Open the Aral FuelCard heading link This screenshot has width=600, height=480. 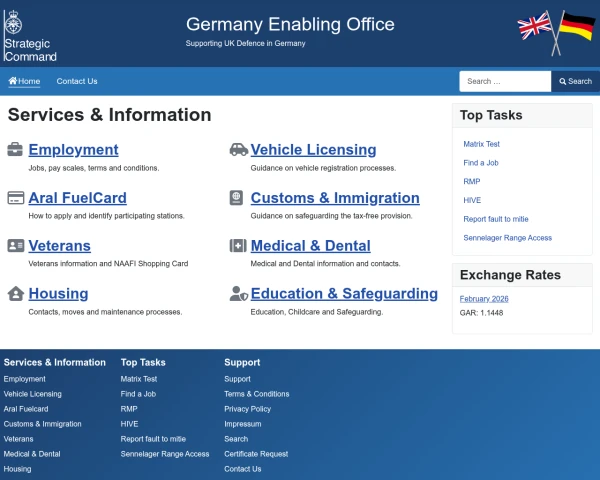pyautogui.click(x=77, y=198)
